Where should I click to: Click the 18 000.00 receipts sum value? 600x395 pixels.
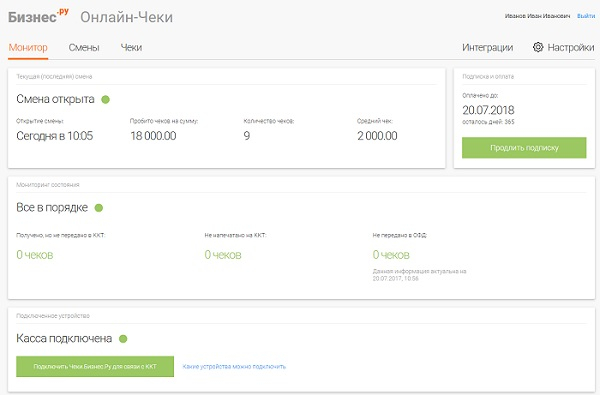153,136
